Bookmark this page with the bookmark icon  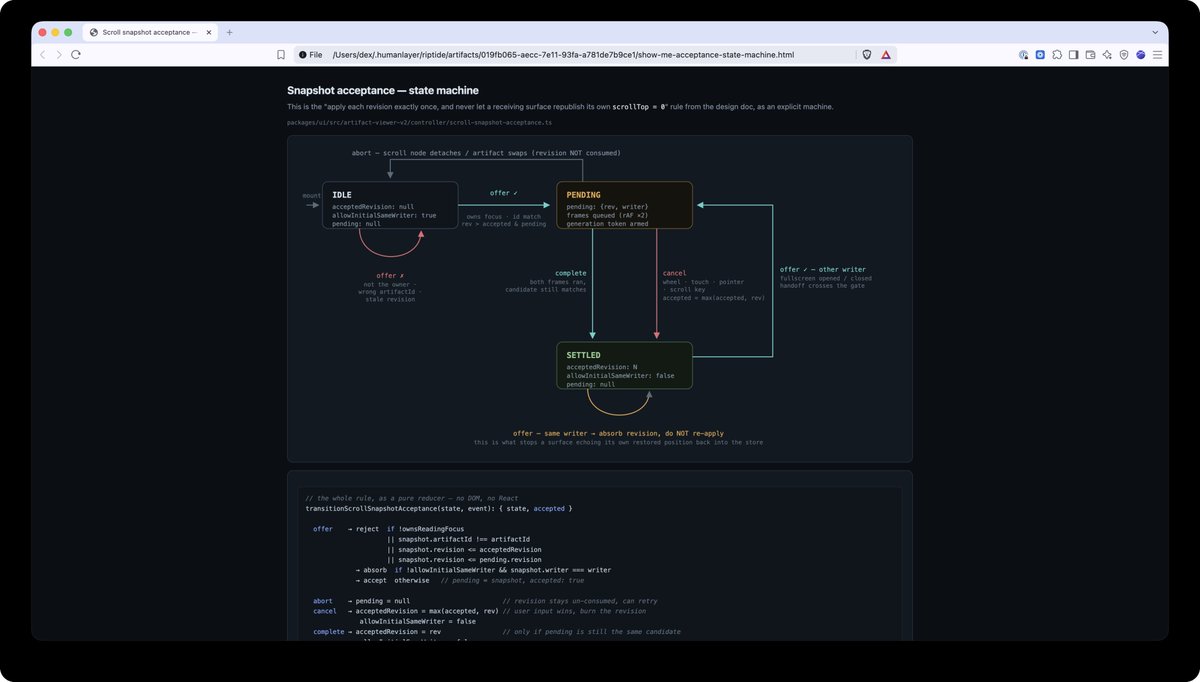coord(279,54)
